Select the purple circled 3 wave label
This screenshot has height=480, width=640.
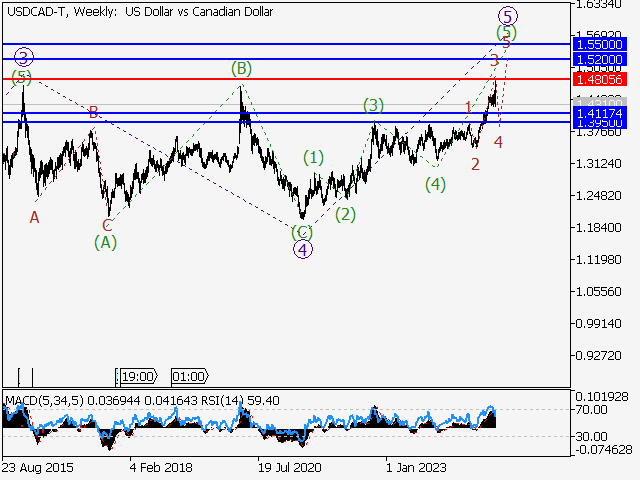pyautogui.click(x=24, y=57)
